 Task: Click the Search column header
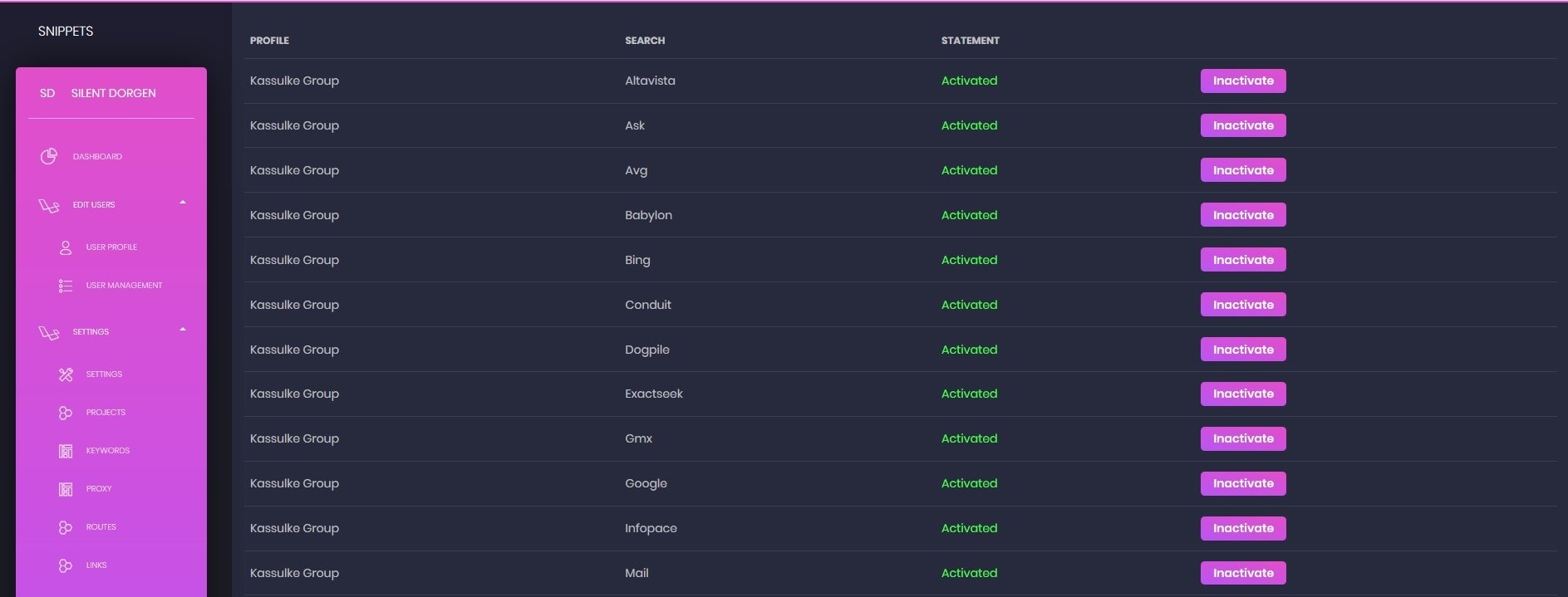coord(645,41)
